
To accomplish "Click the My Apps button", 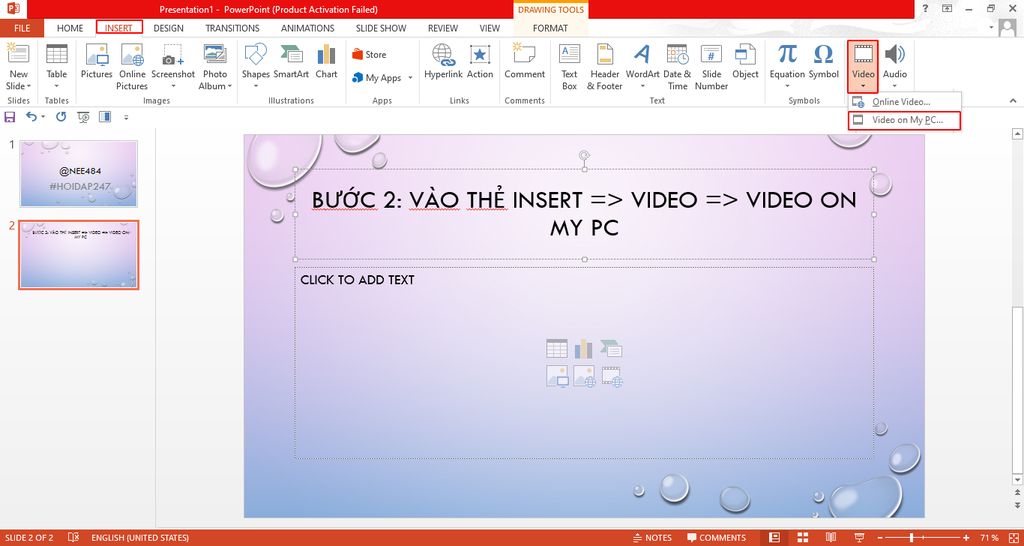I will (377, 78).
